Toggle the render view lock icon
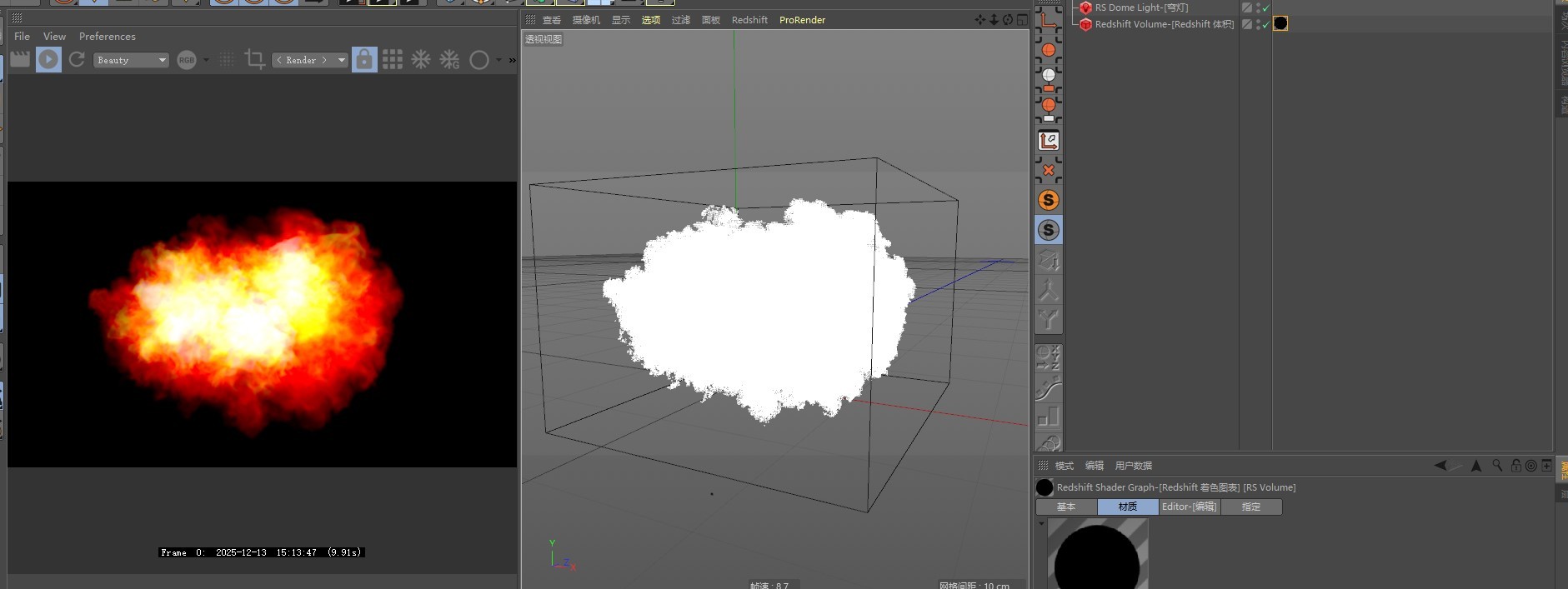The image size is (1568, 589). (x=364, y=59)
